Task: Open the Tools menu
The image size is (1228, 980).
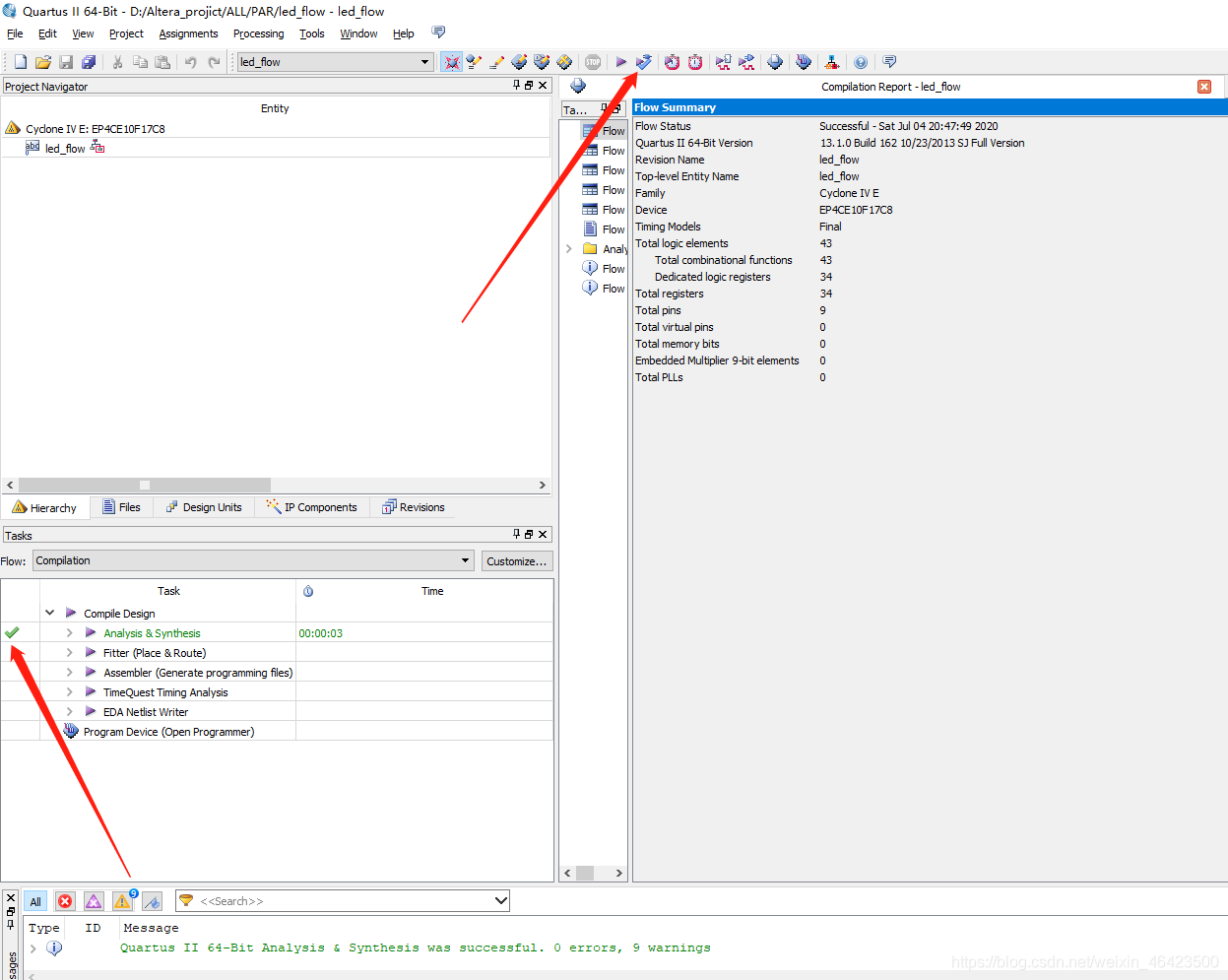Action: pyautogui.click(x=311, y=33)
